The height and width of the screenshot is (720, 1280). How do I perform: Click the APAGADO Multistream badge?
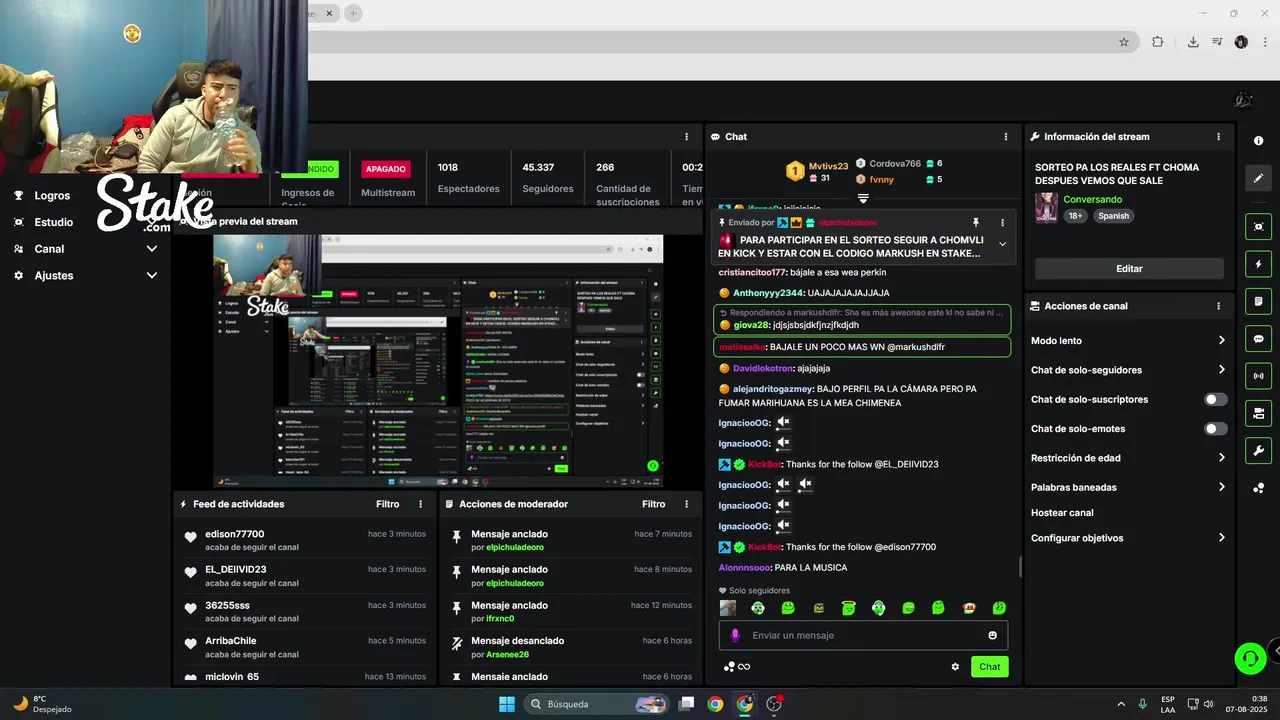point(386,169)
